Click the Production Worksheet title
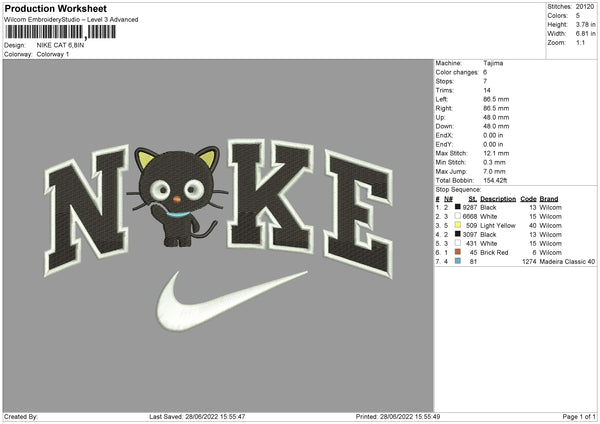The height and width of the screenshot is (424, 600). tap(56, 8)
